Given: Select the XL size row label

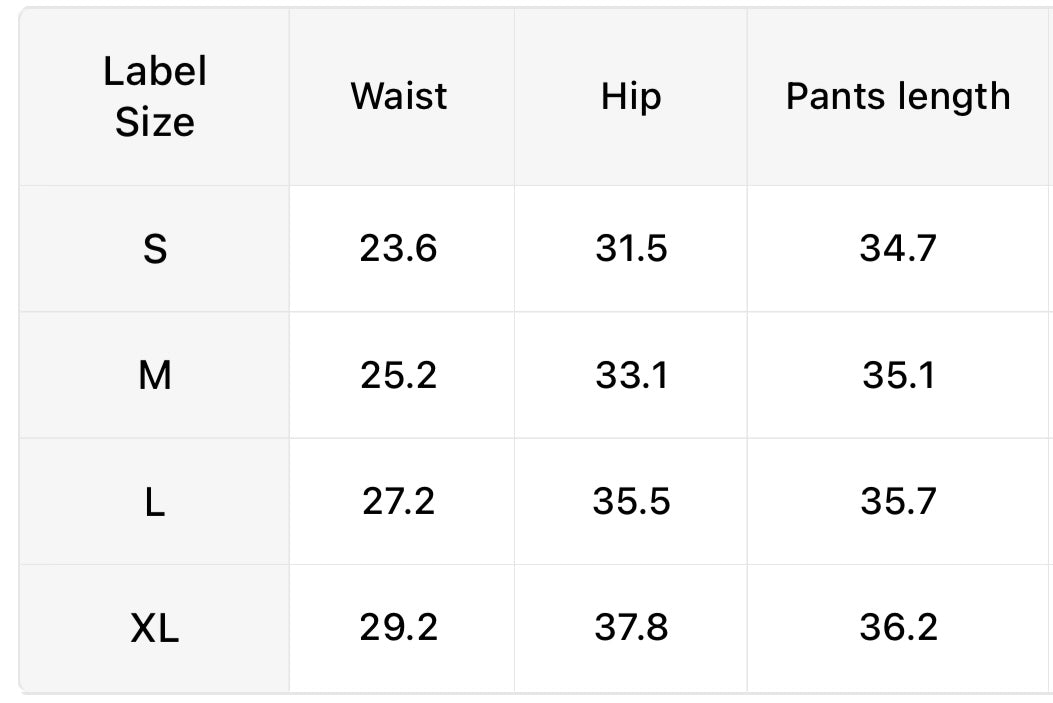Looking at the screenshot, I should (155, 628).
